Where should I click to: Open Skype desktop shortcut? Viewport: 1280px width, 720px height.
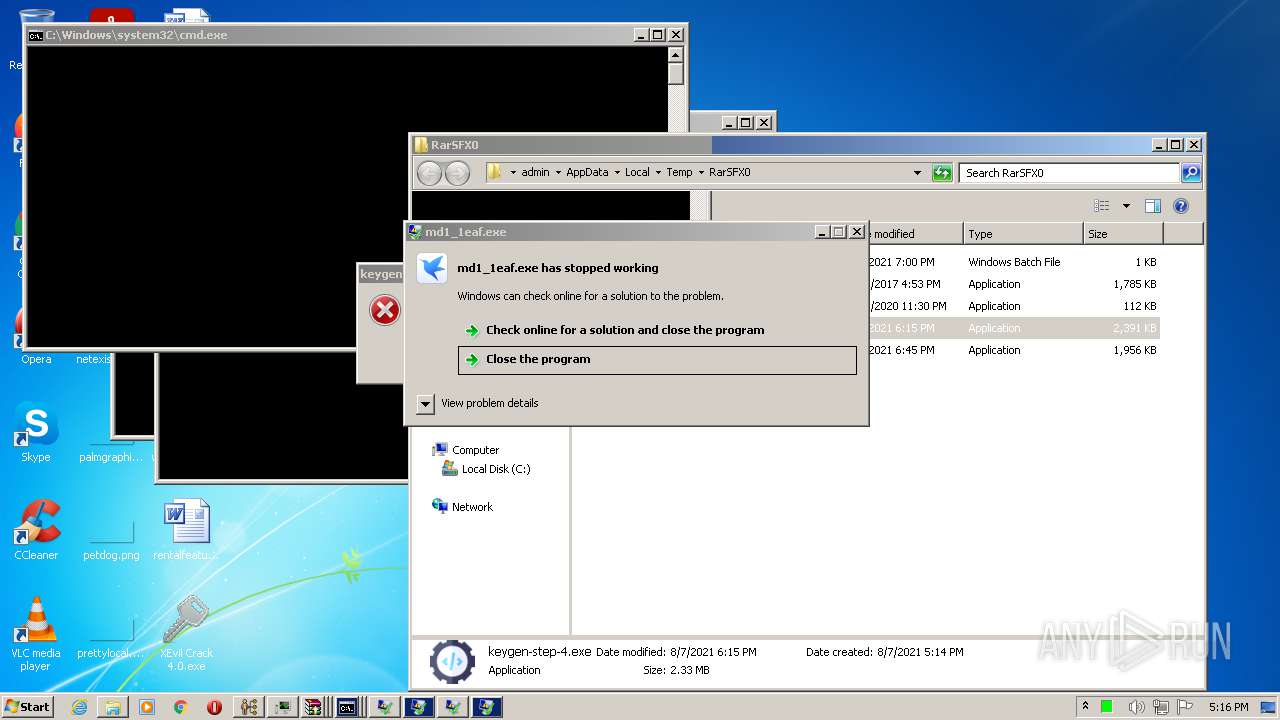tap(36, 433)
